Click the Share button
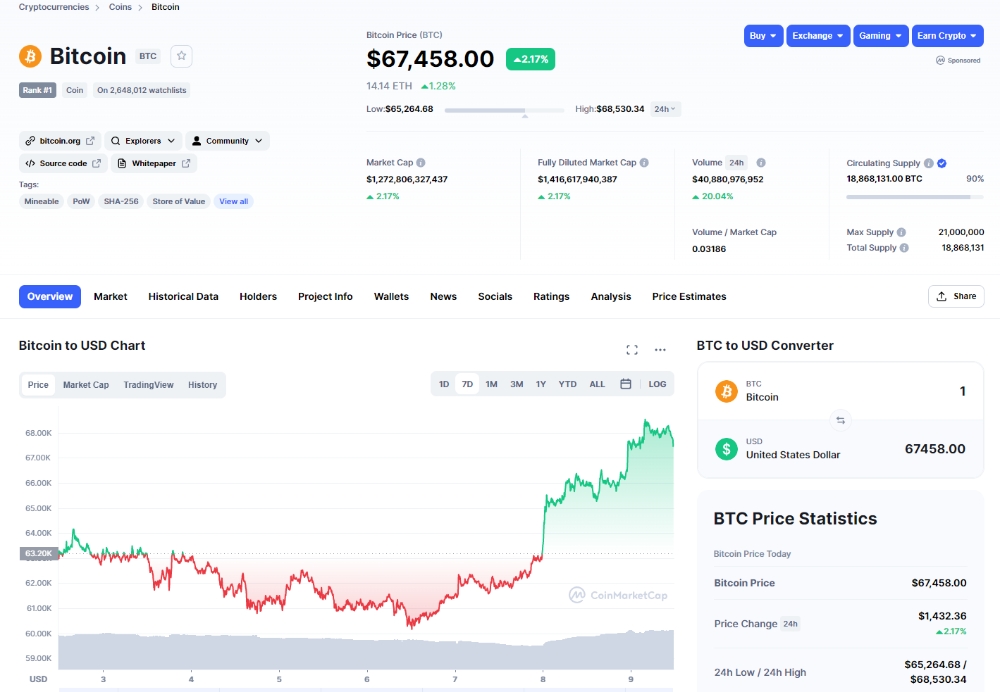 click(956, 297)
